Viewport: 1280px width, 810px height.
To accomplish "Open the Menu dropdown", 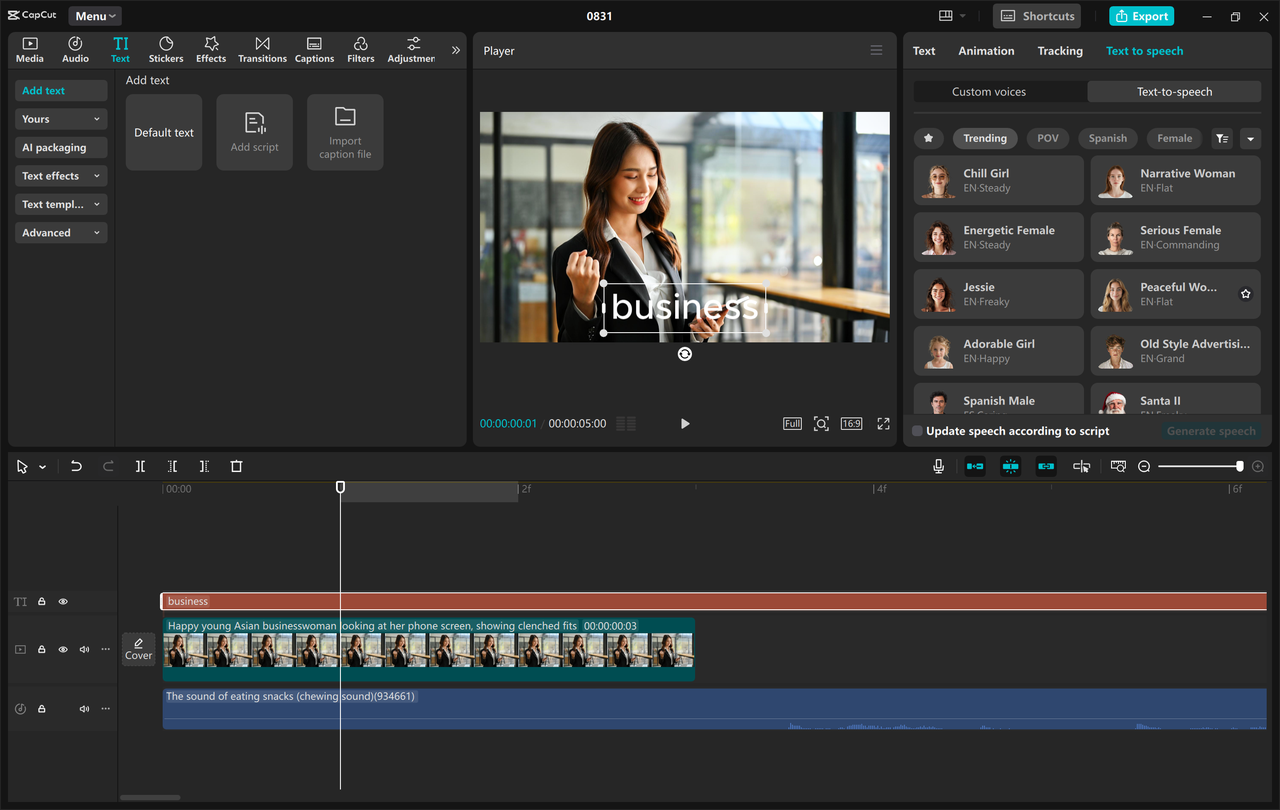I will point(94,15).
